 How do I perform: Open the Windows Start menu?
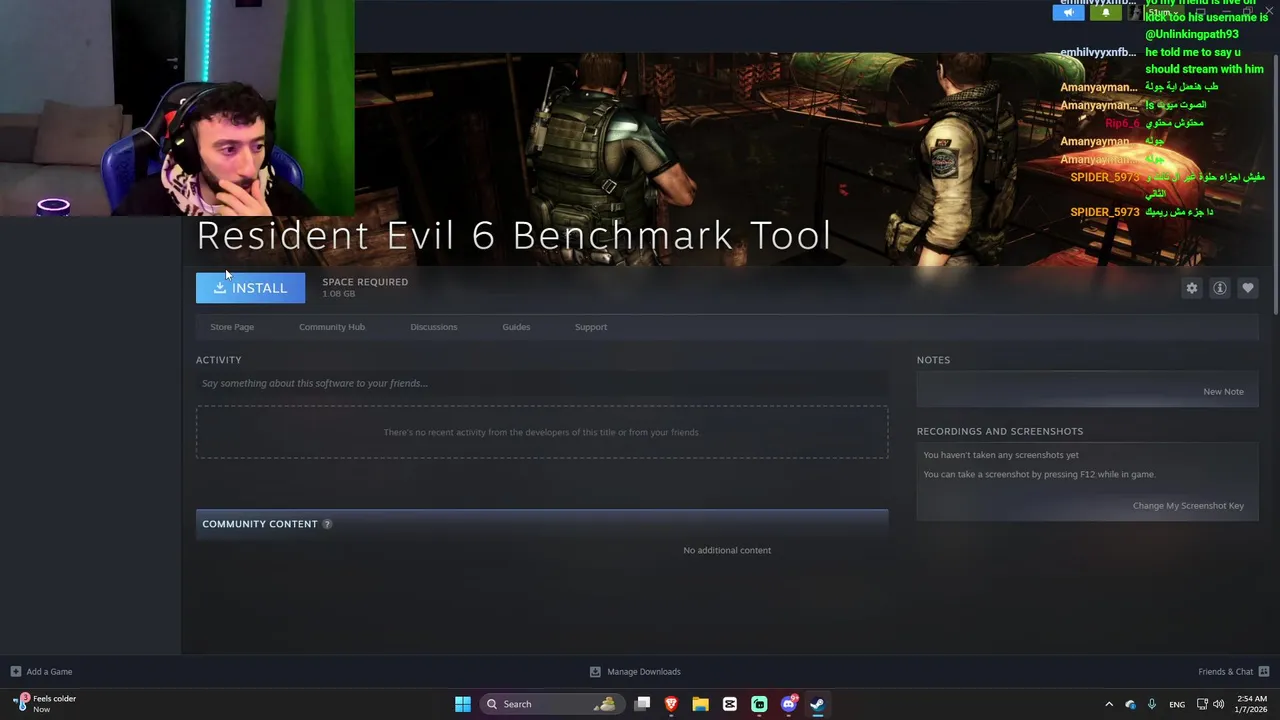[x=463, y=704]
